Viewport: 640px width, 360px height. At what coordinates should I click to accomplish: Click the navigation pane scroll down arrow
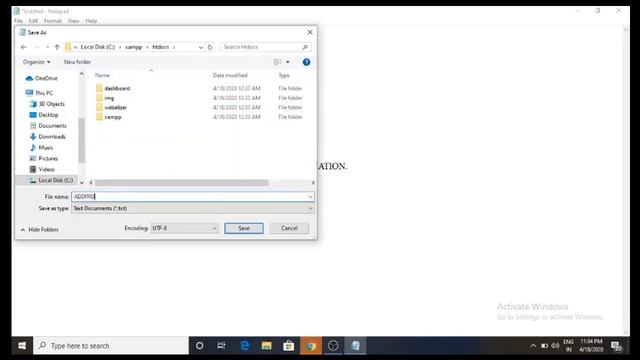[82, 182]
